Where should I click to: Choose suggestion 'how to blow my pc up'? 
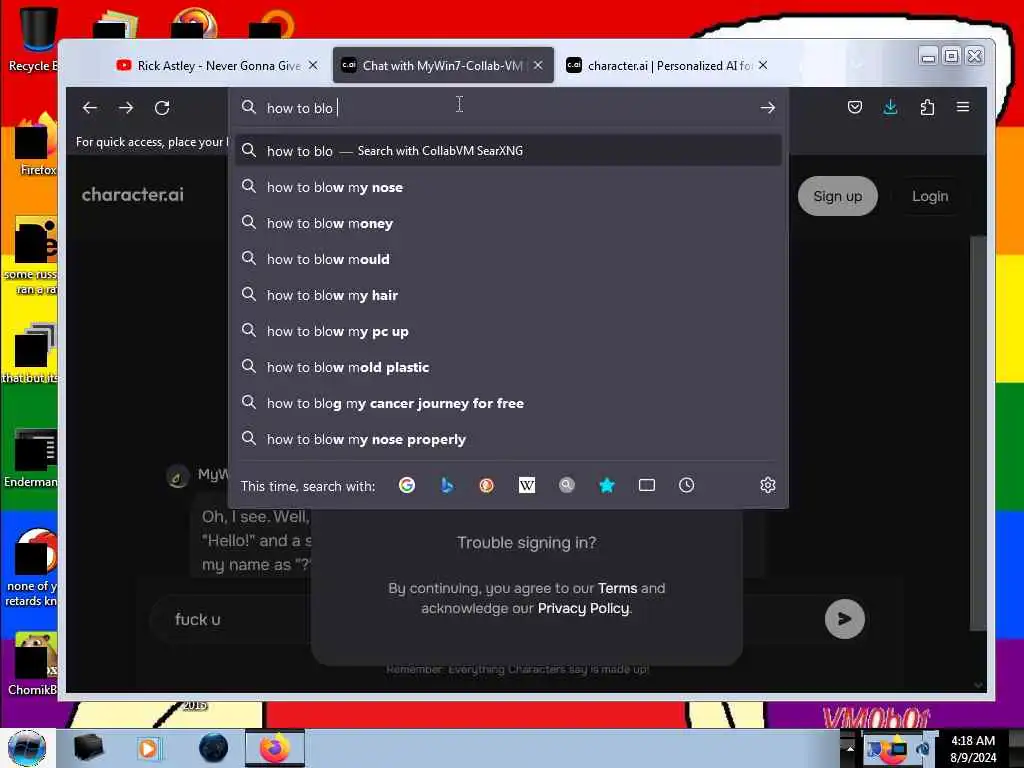coord(508,331)
